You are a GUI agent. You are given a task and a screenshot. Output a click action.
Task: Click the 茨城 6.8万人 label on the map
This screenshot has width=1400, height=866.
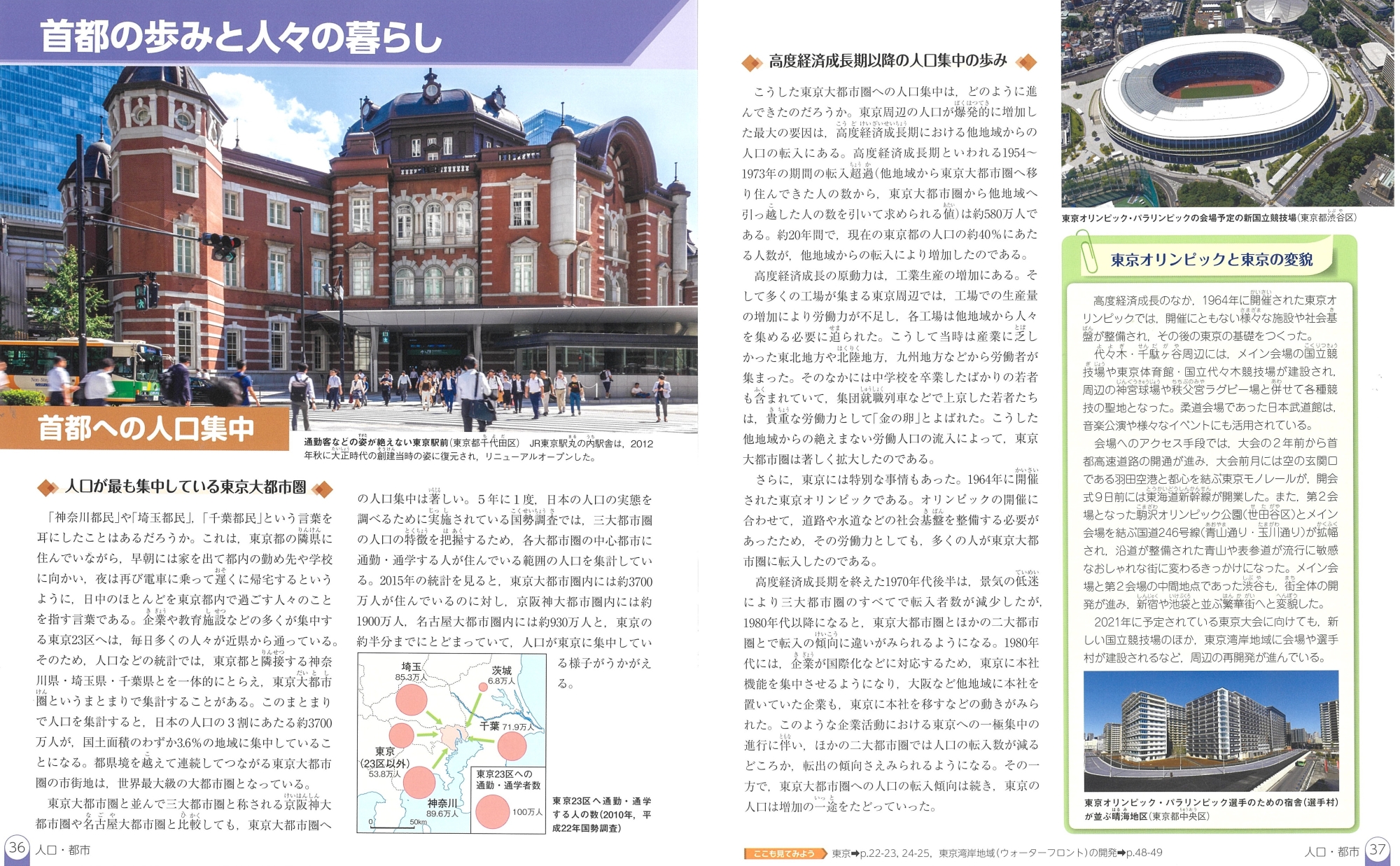point(501,676)
